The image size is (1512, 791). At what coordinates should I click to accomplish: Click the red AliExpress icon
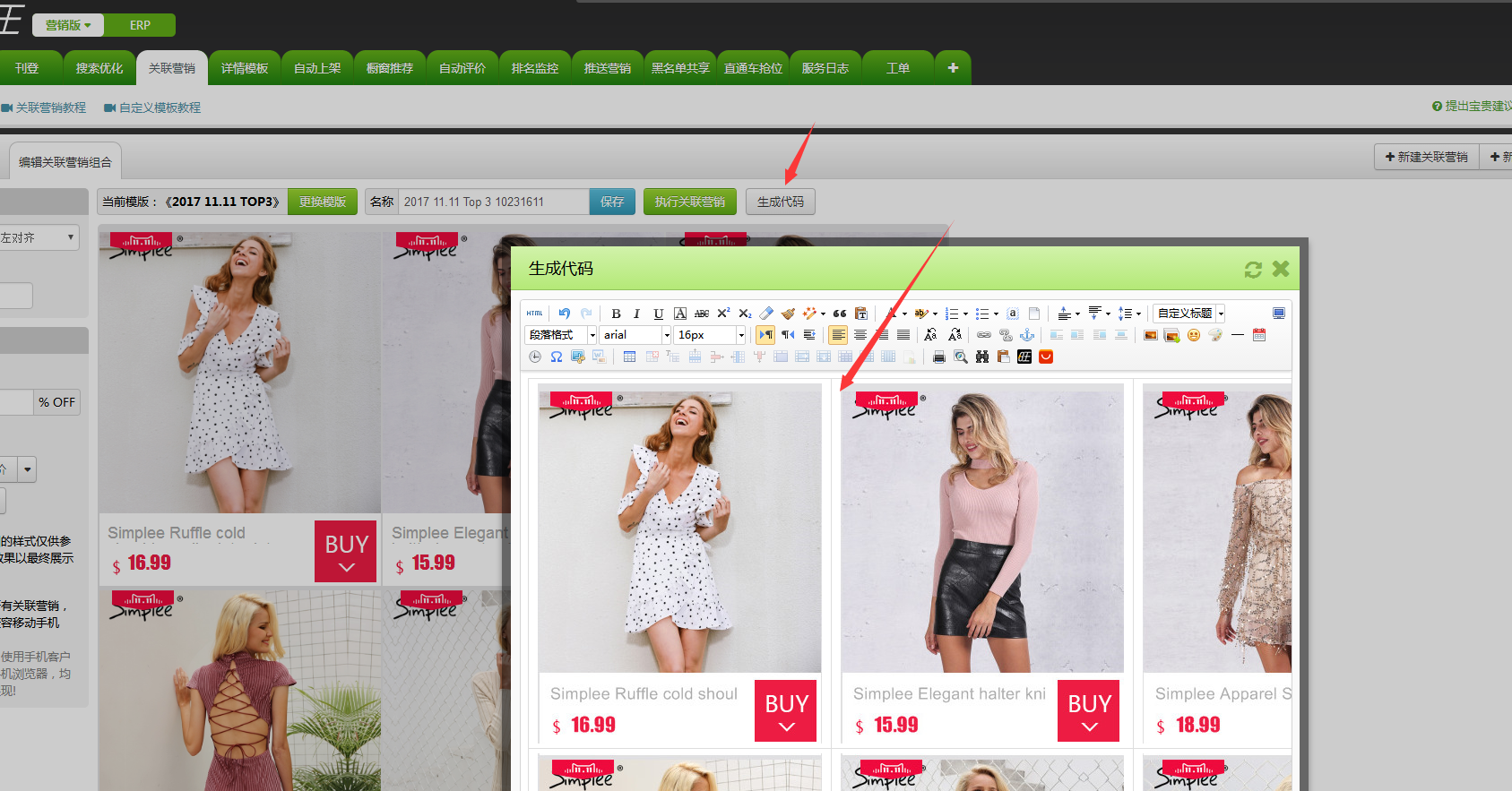pyautogui.click(x=1046, y=357)
